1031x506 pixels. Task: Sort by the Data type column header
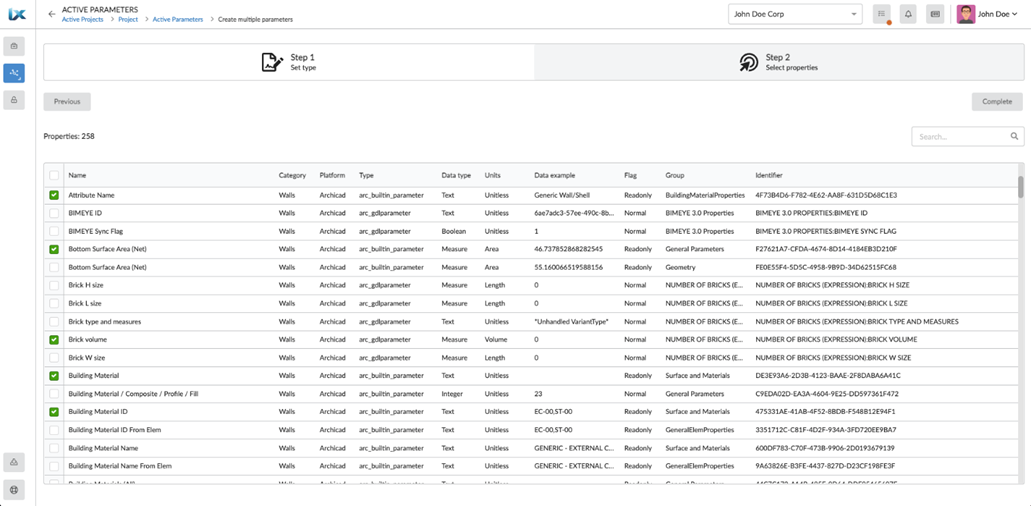pyautogui.click(x=456, y=175)
